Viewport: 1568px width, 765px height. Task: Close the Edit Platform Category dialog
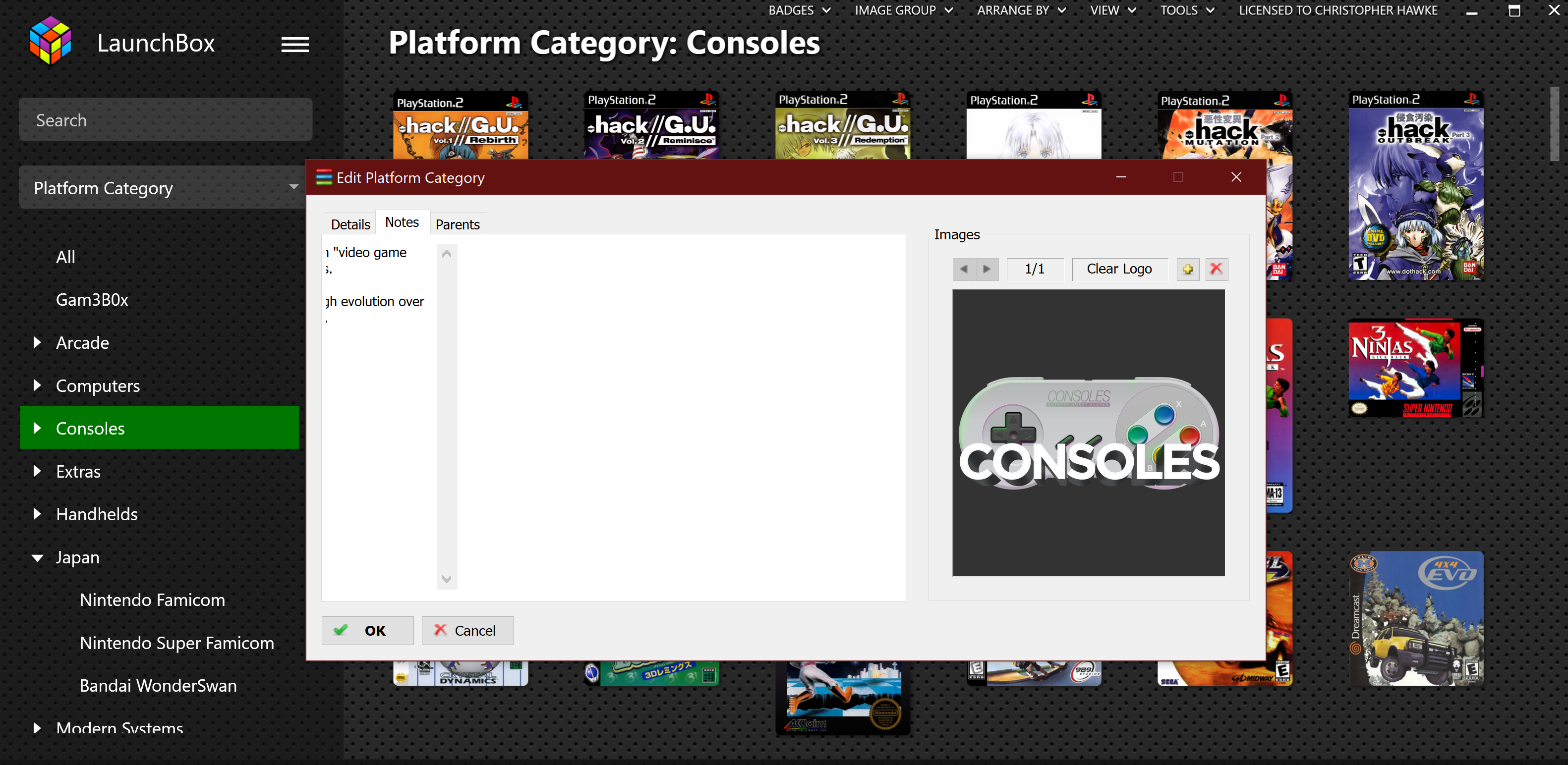point(1236,177)
